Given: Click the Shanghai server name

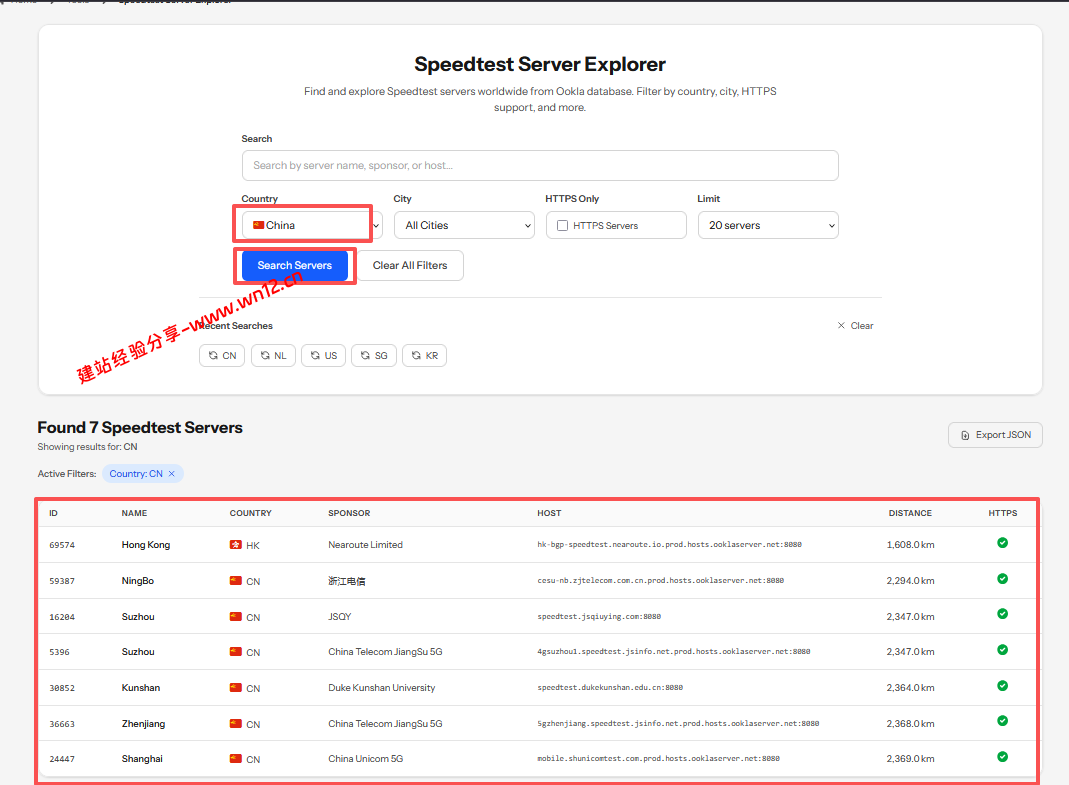Looking at the screenshot, I should click(x=142, y=759).
